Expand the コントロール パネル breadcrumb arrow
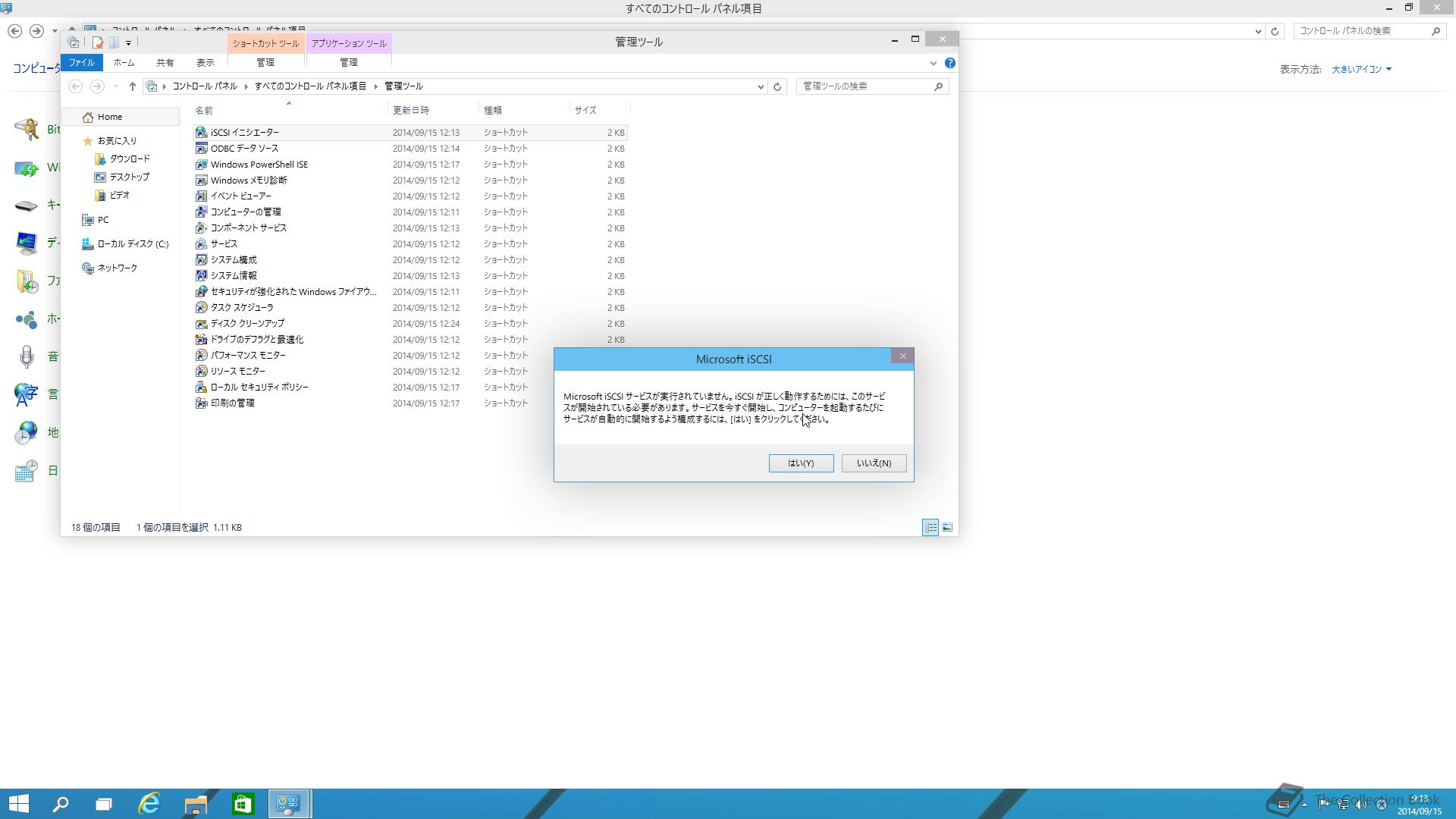The height and width of the screenshot is (819, 1456). (x=246, y=86)
